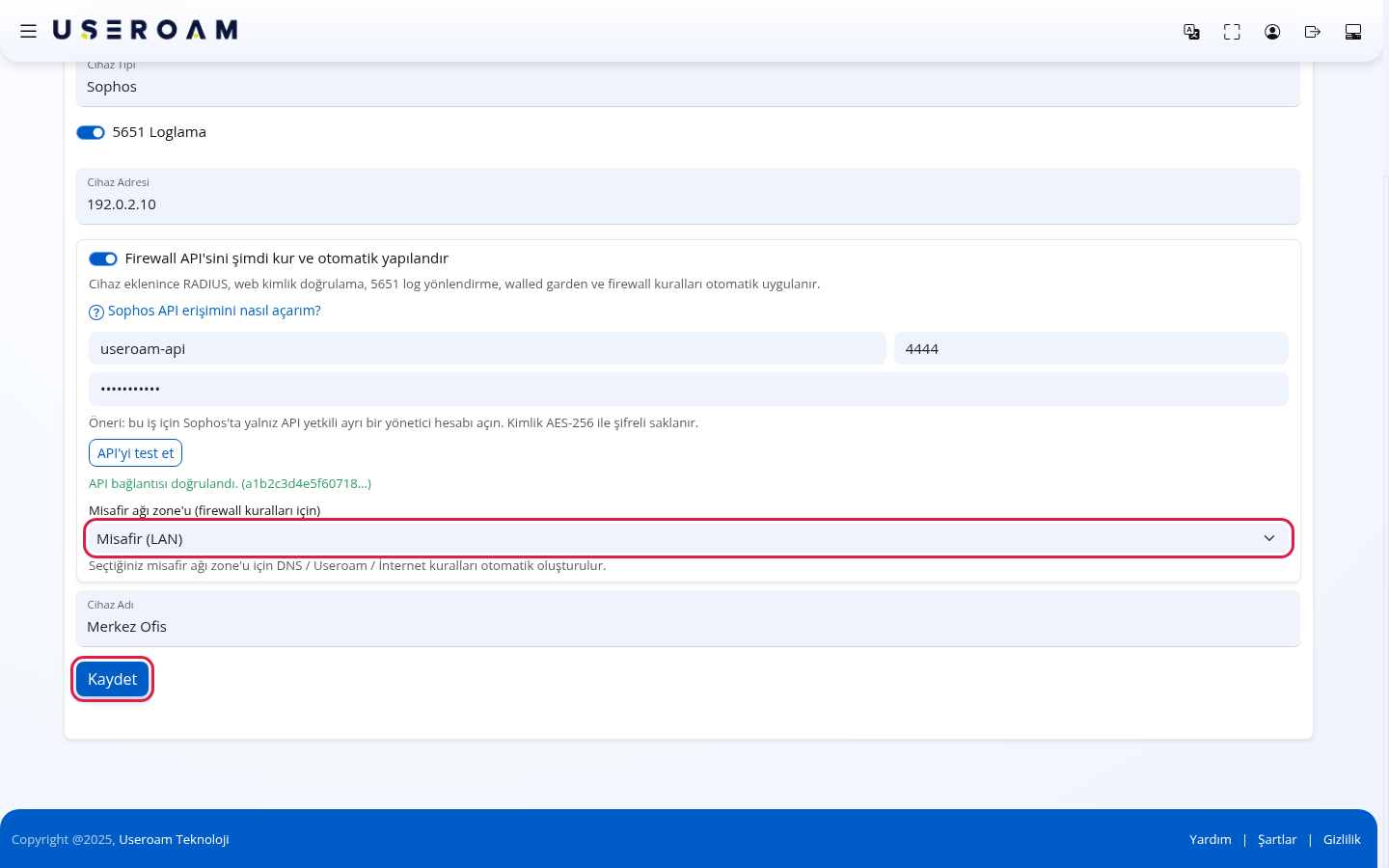Open Şartlar footer link

point(1277,839)
